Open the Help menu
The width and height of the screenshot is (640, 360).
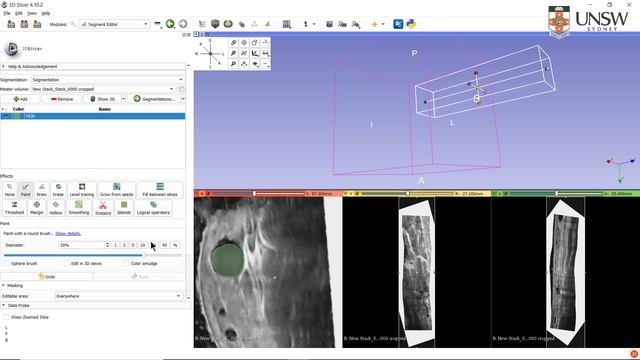click(x=45, y=13)
